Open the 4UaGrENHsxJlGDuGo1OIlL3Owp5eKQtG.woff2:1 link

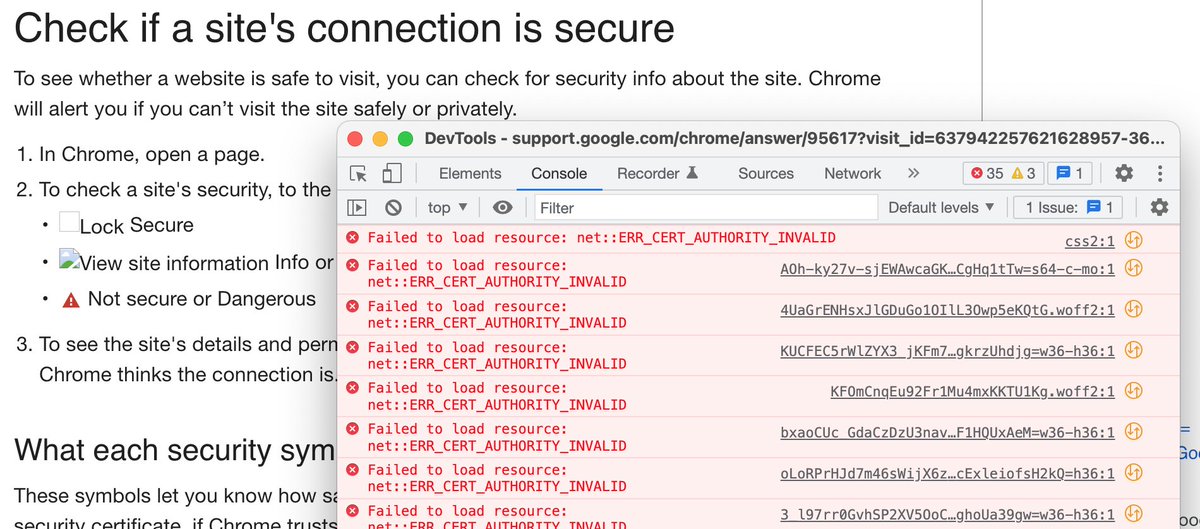[947, 310]
